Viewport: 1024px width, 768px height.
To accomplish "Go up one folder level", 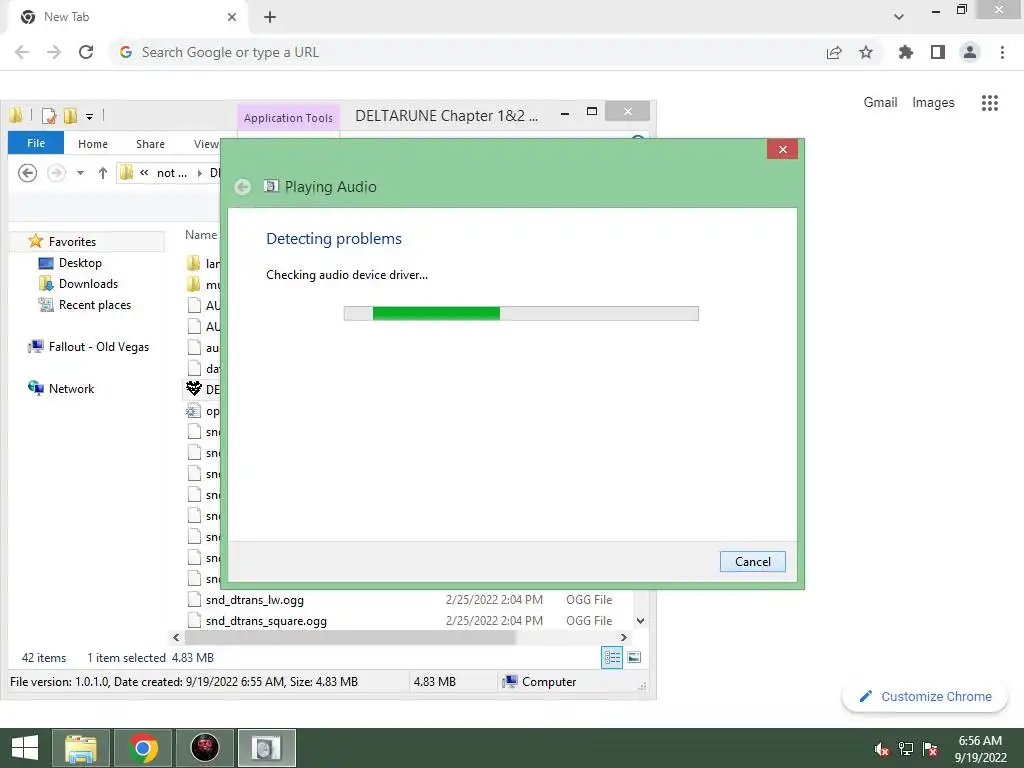I will point(103,173).
